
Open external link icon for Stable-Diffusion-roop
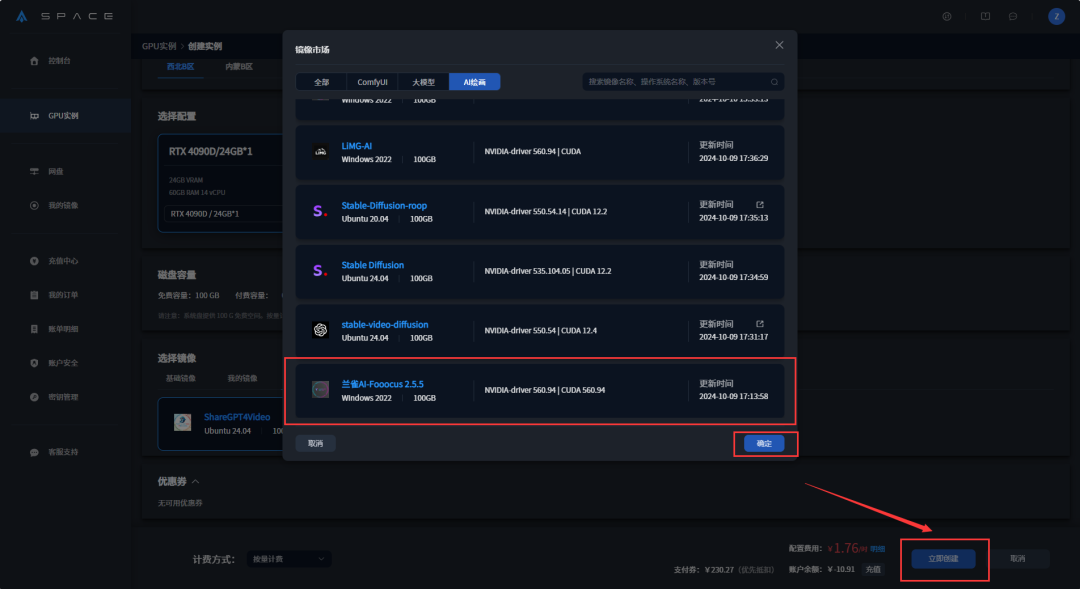coord(760,205)
